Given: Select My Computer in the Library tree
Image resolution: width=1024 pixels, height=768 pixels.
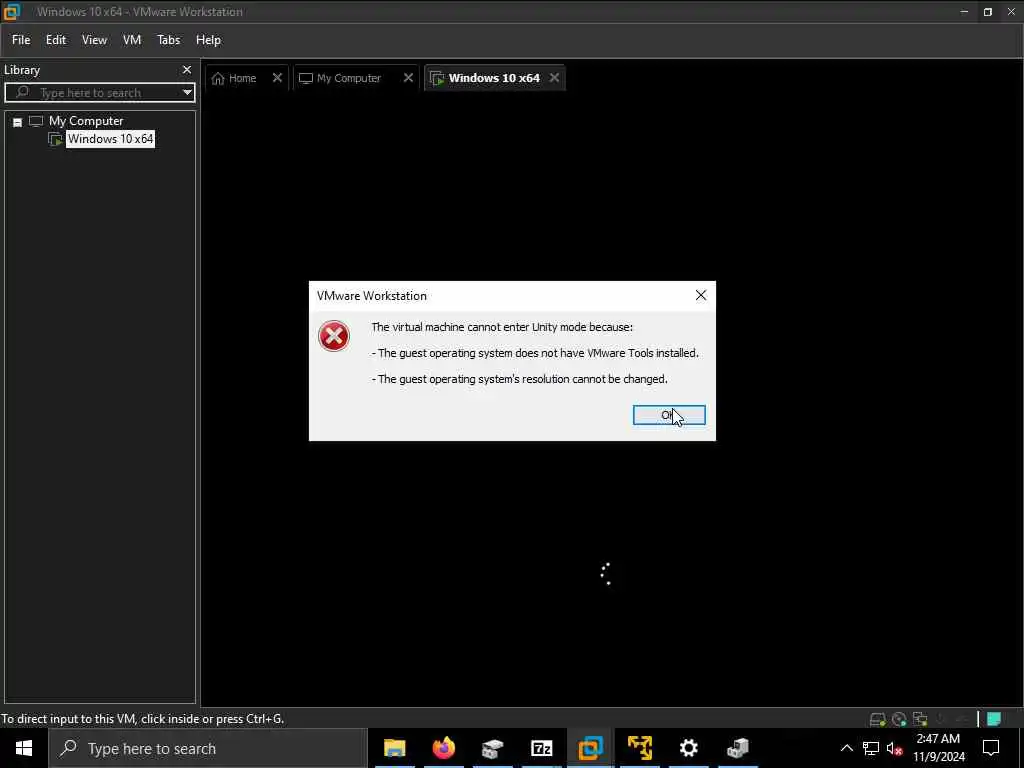Looking at the screenshot, I should 86,121.
